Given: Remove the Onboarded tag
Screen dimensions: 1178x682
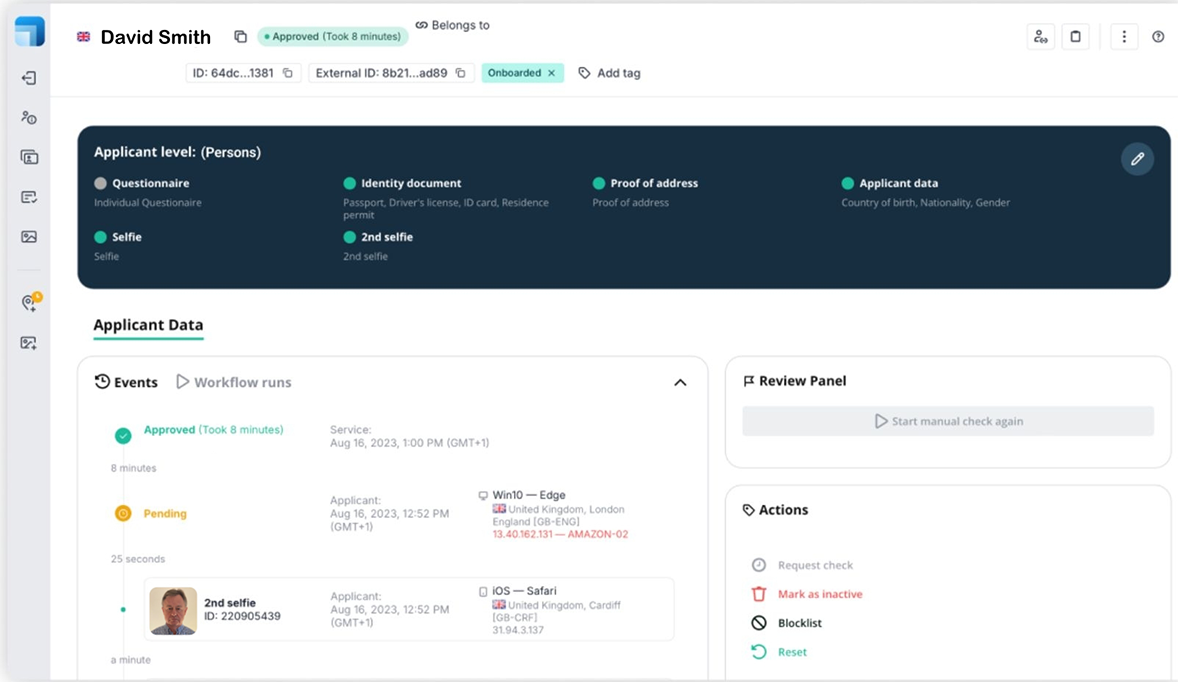Looking at the screenshot, I should click(x=551, y=73).
